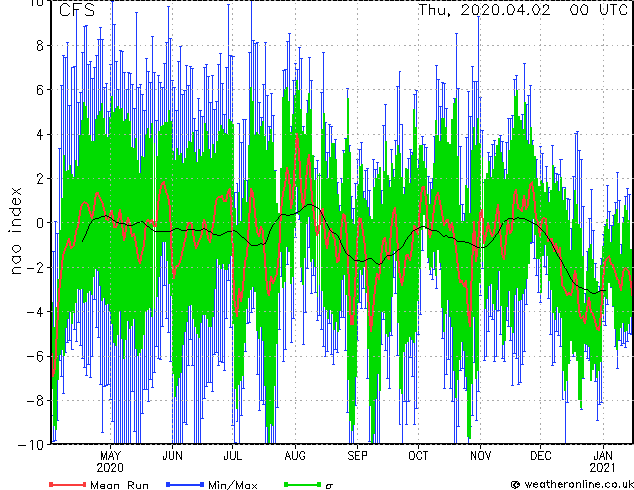The height and width of the screenshot is (490, 634).
Task: Click the y-axis value 4
Action: (x=40, y=134)
